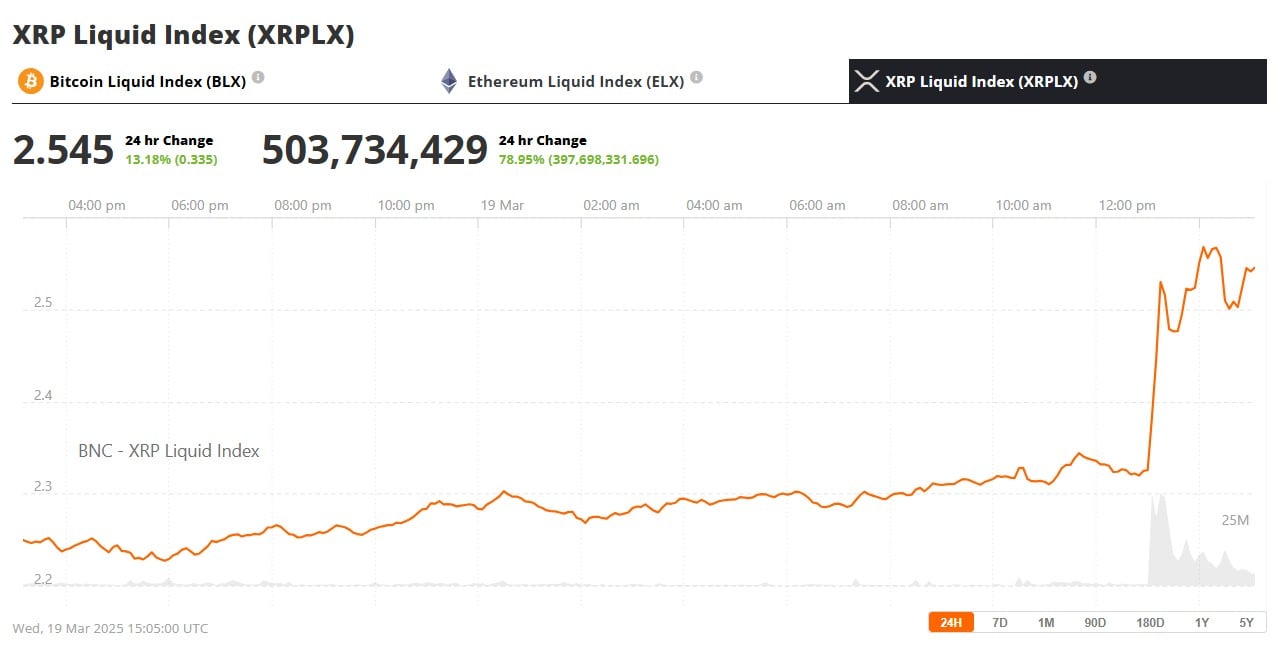Click the 19 Mar date marker
This screenshot has width=1282, height=652.
501,205
